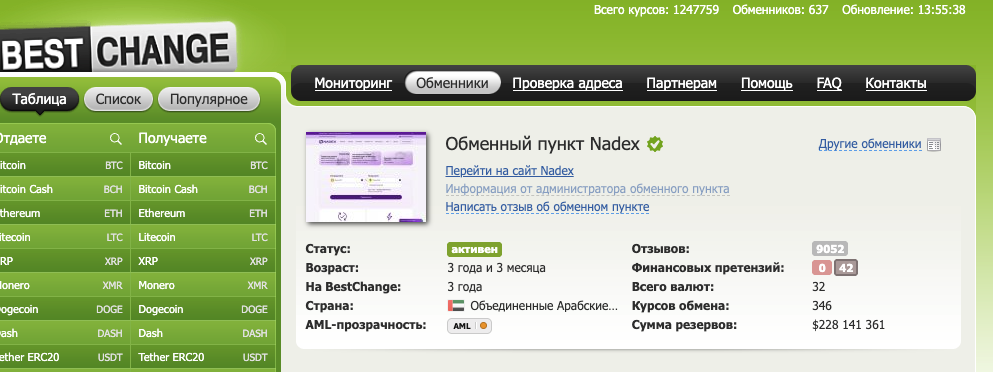Click the table icon beside Другие обменники

pos(933,145)
